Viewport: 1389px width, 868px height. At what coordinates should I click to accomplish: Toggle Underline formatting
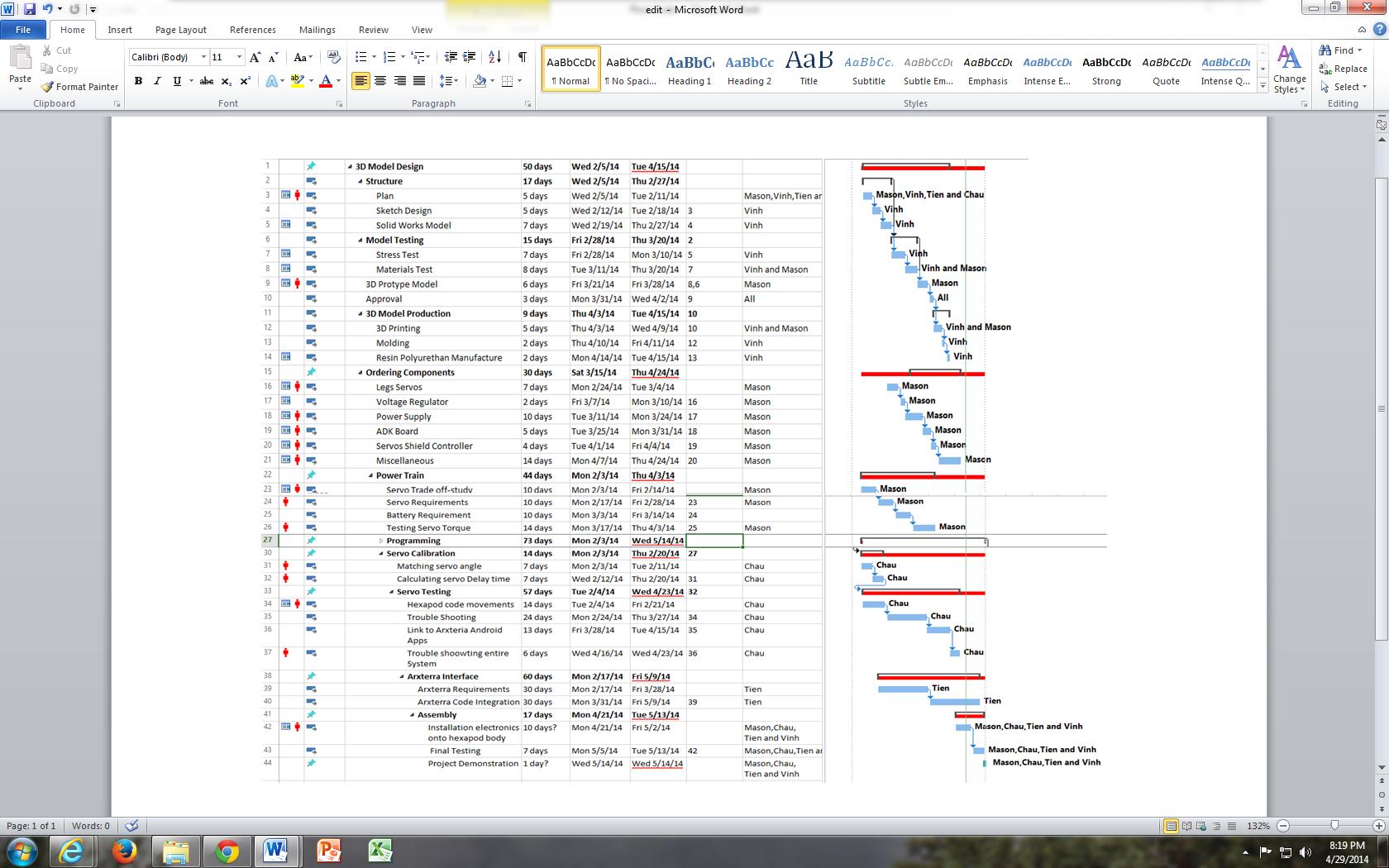(x=177, y=81)
